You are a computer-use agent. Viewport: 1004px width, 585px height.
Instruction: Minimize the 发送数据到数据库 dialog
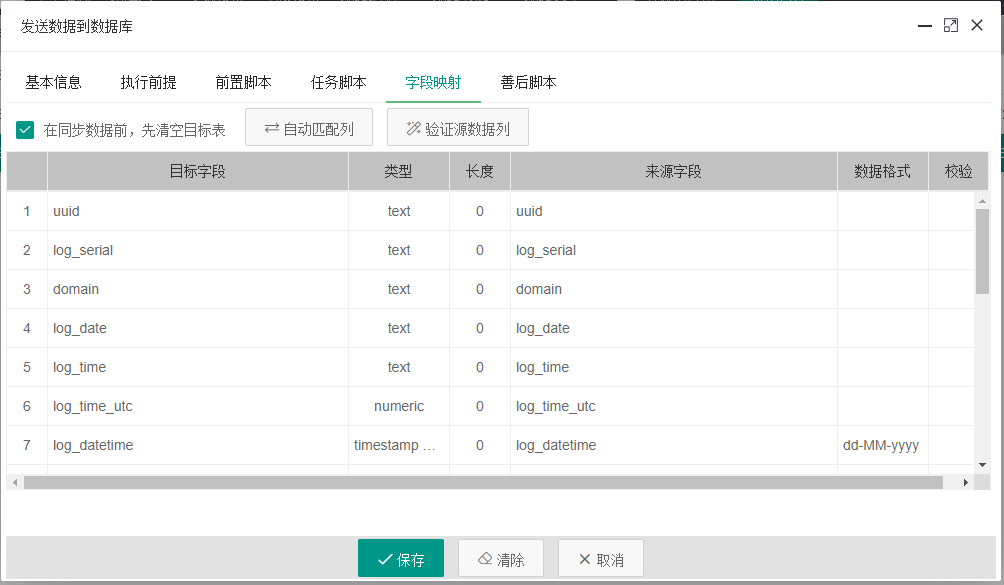coord(925,26)
